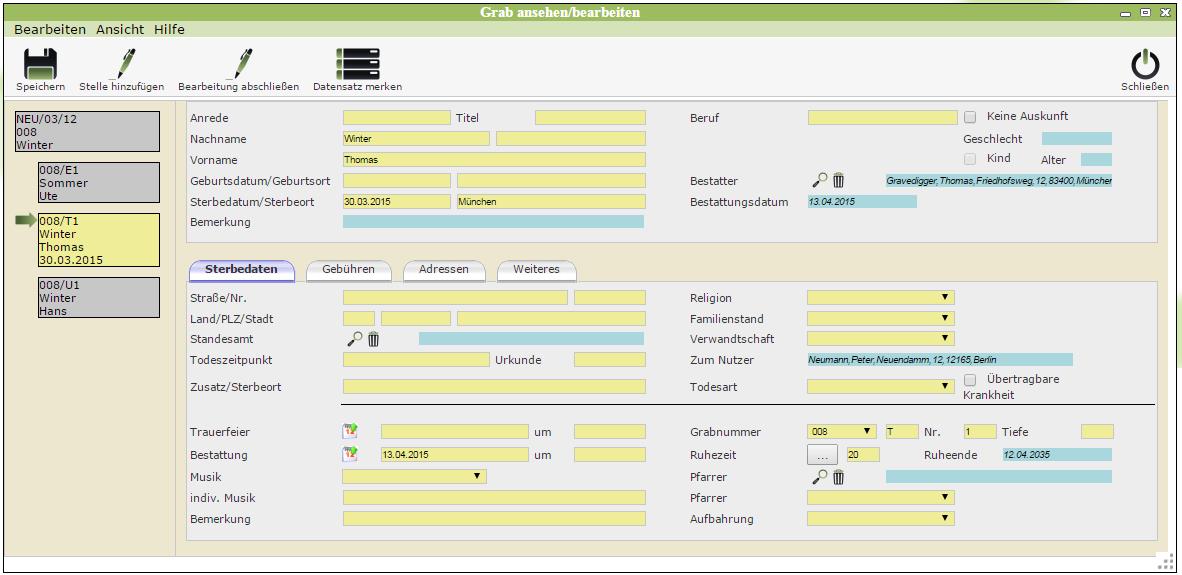This screenshot has height=575, width=1182.
Task: Check the Übertragbare Krankheit checkbox
Action: point(970,380)
